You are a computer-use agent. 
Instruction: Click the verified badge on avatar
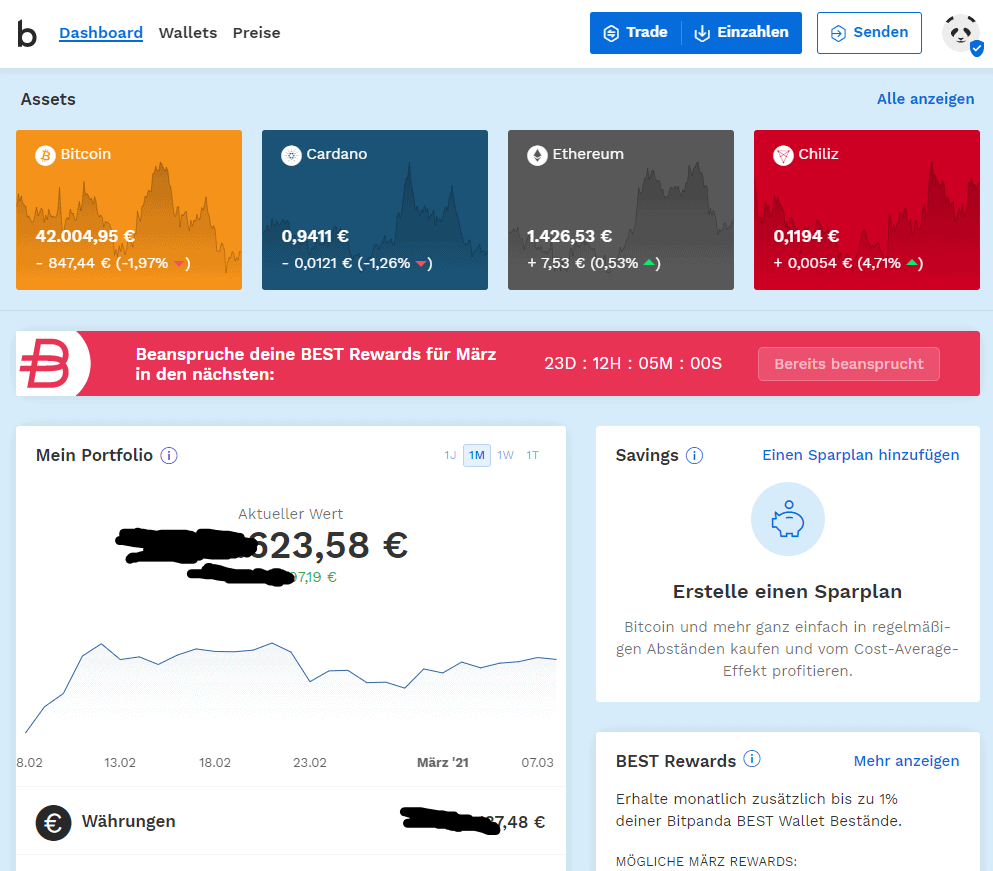click(977, 48)
